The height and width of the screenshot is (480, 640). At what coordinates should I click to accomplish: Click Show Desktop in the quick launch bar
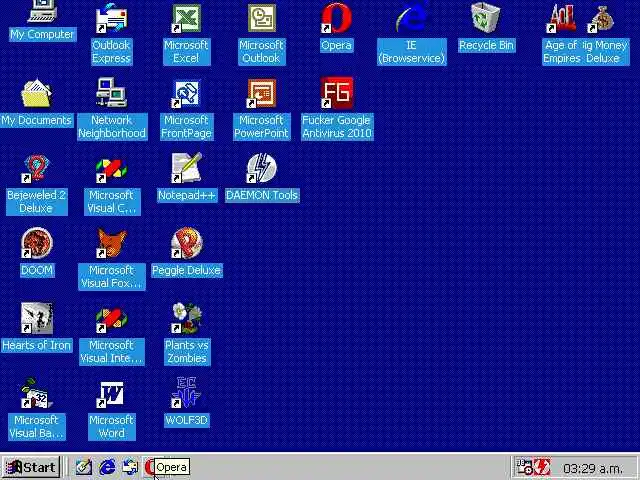point(83,467)
